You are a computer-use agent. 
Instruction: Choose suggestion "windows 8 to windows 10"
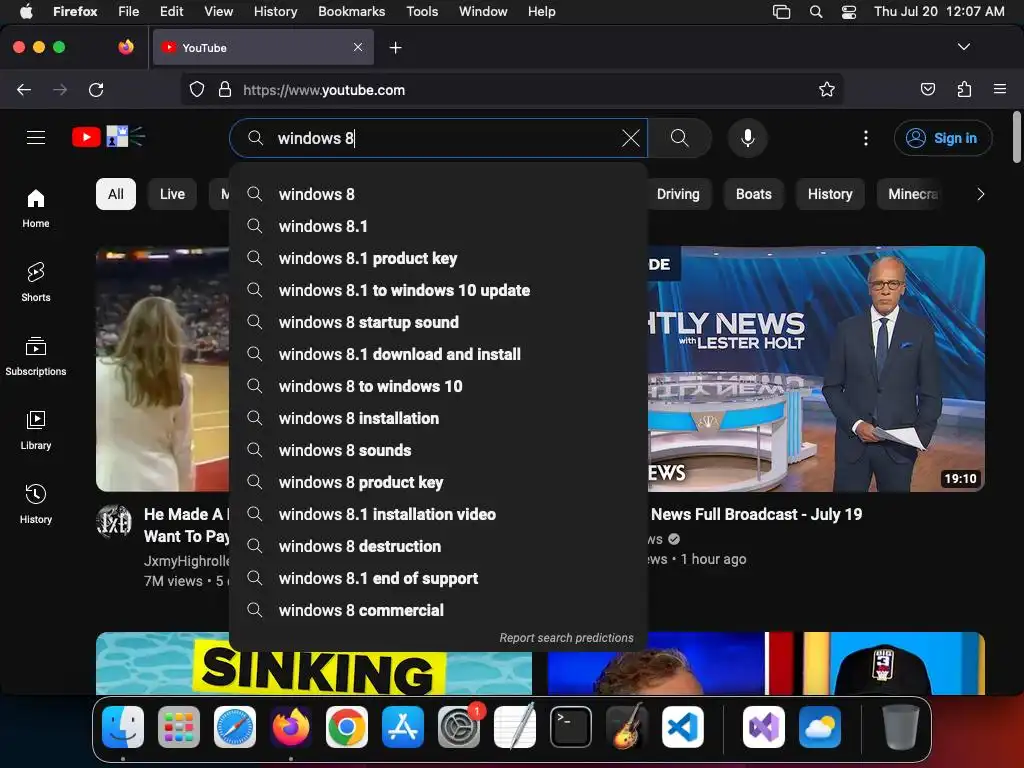tap(438, 386)
